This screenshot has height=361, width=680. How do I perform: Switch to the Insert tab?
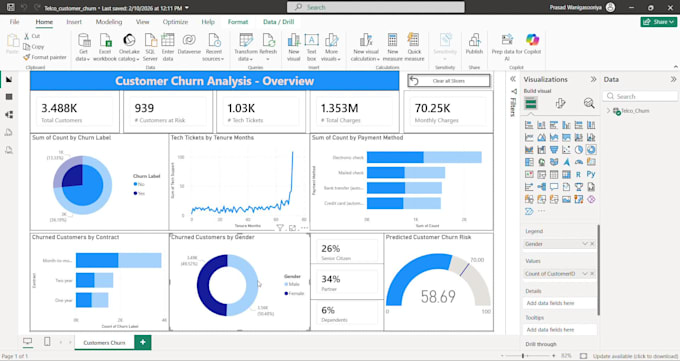coord(74,22)
